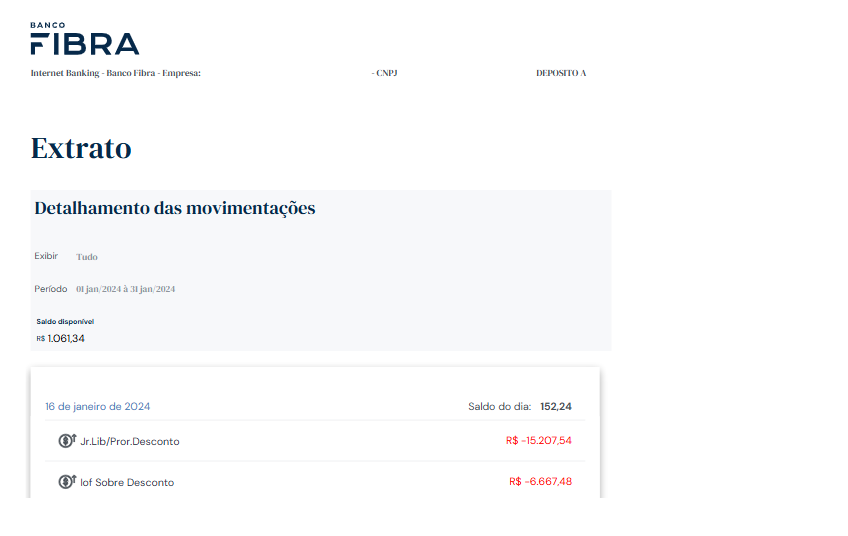Open the Exibir Tudo filter
The height and width of the screenshot is (536, 848).
[x=87, y=257]
